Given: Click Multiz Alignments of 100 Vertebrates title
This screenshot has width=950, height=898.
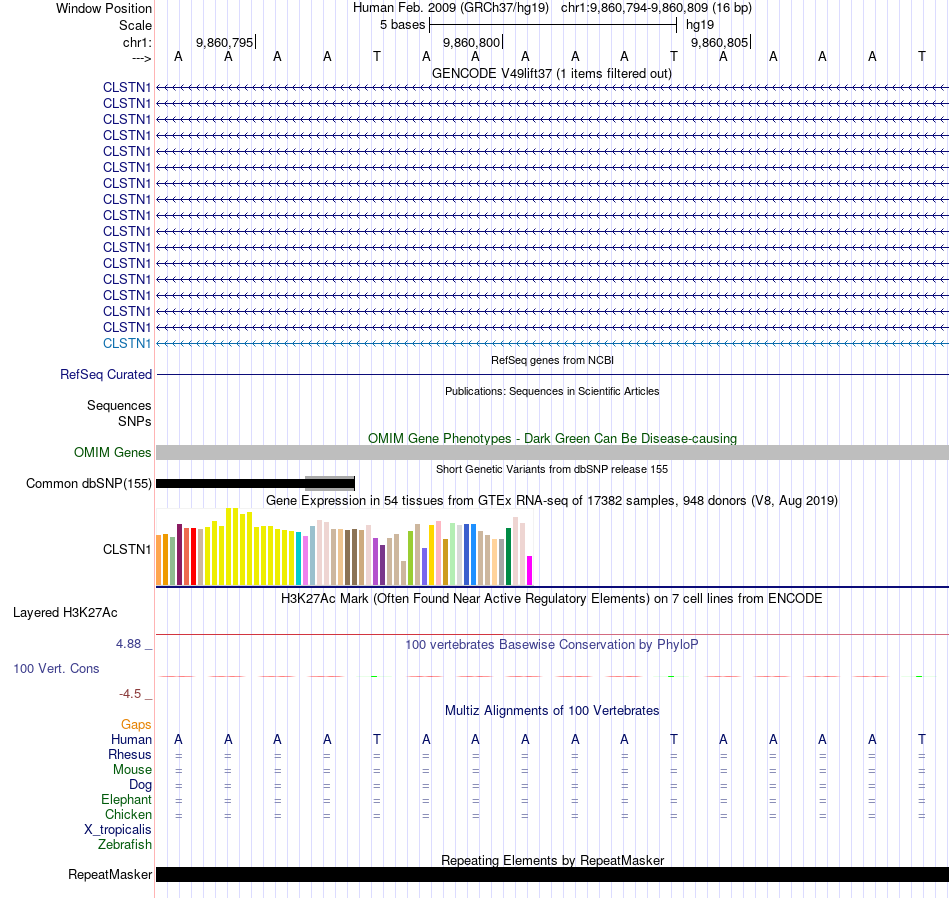Looking at the screenshot, I should (x=552, y=710).
